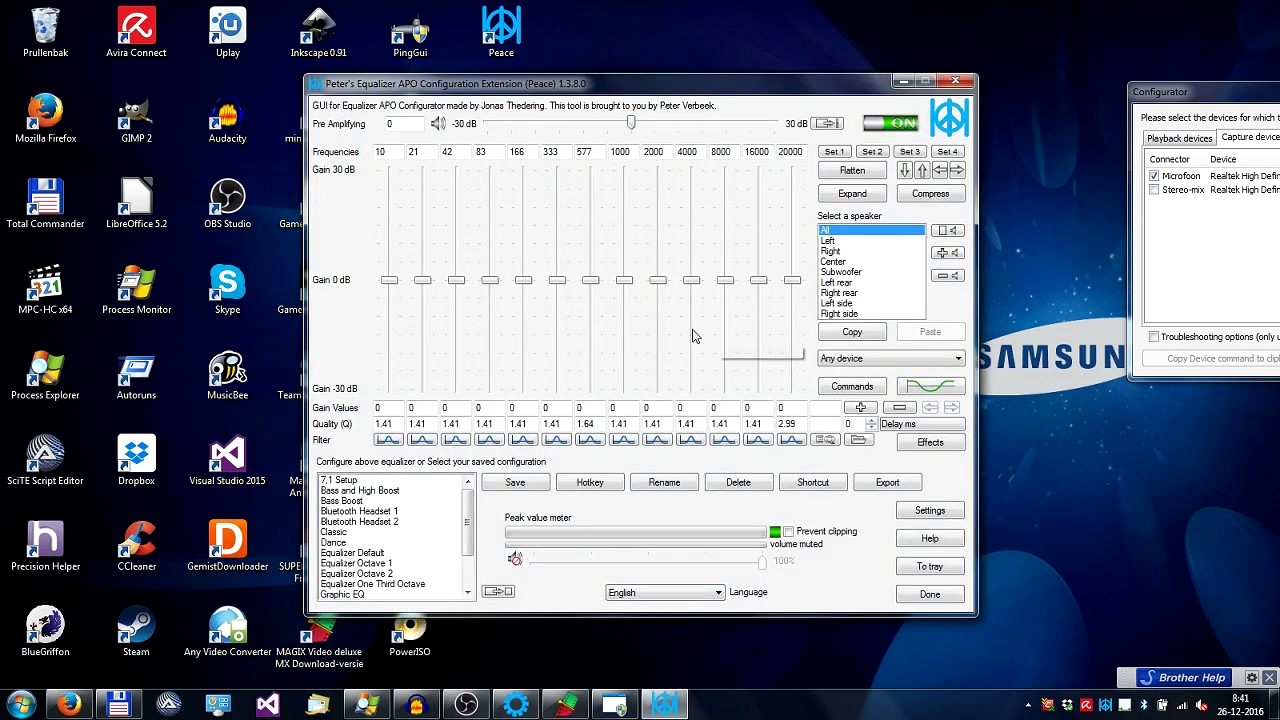Click the 1000 Hz gain slider handle
The width and height of the screenshot is (1280, 720).
click(x=624, y=280)
